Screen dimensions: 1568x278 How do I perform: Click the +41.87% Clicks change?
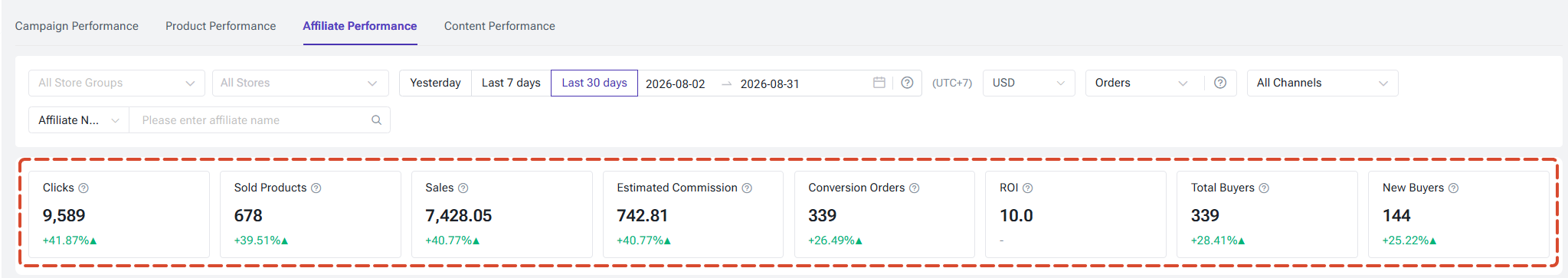[x=70, y=240]
